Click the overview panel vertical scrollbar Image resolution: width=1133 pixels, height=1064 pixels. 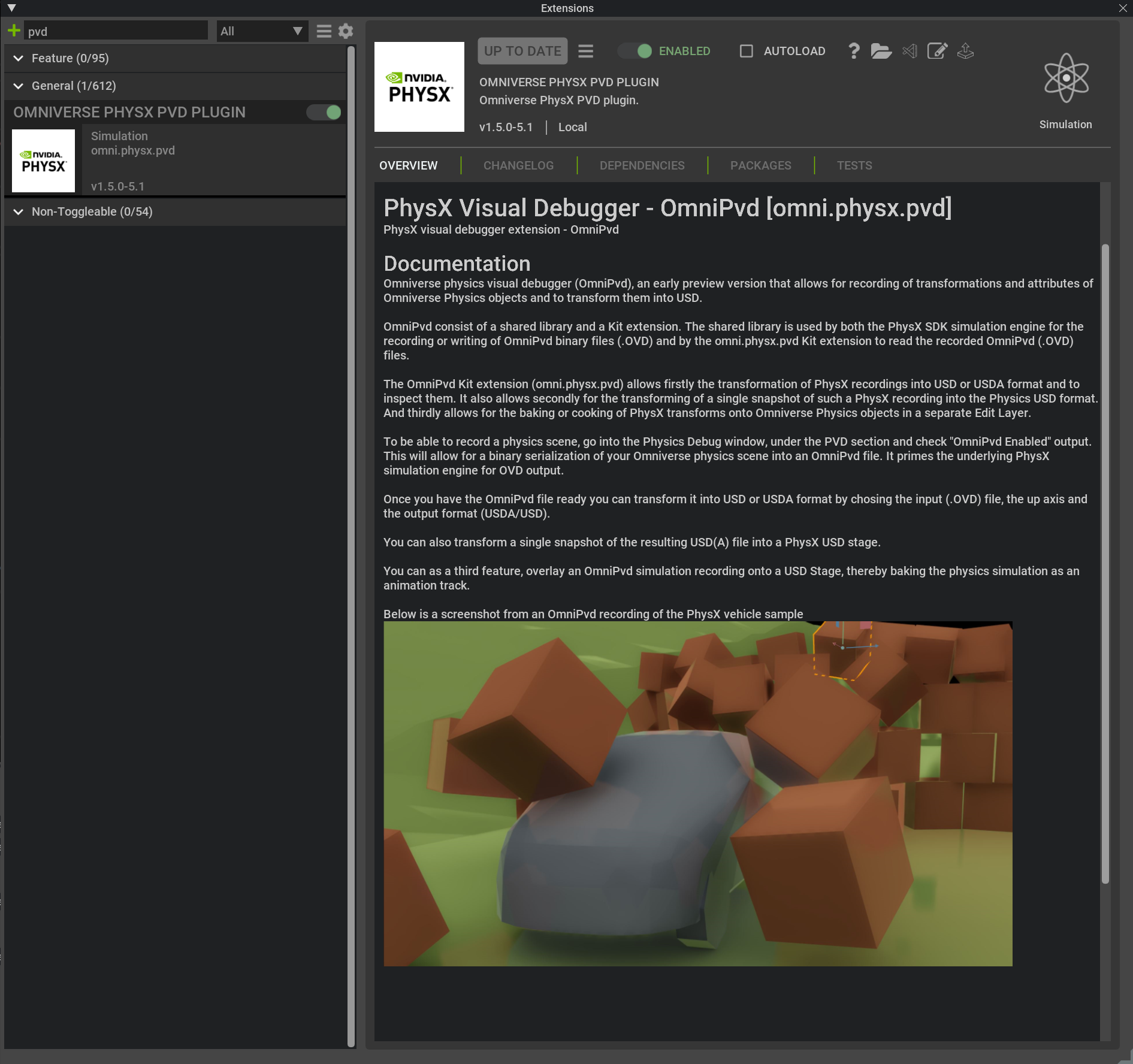(x=1105, y=563)
